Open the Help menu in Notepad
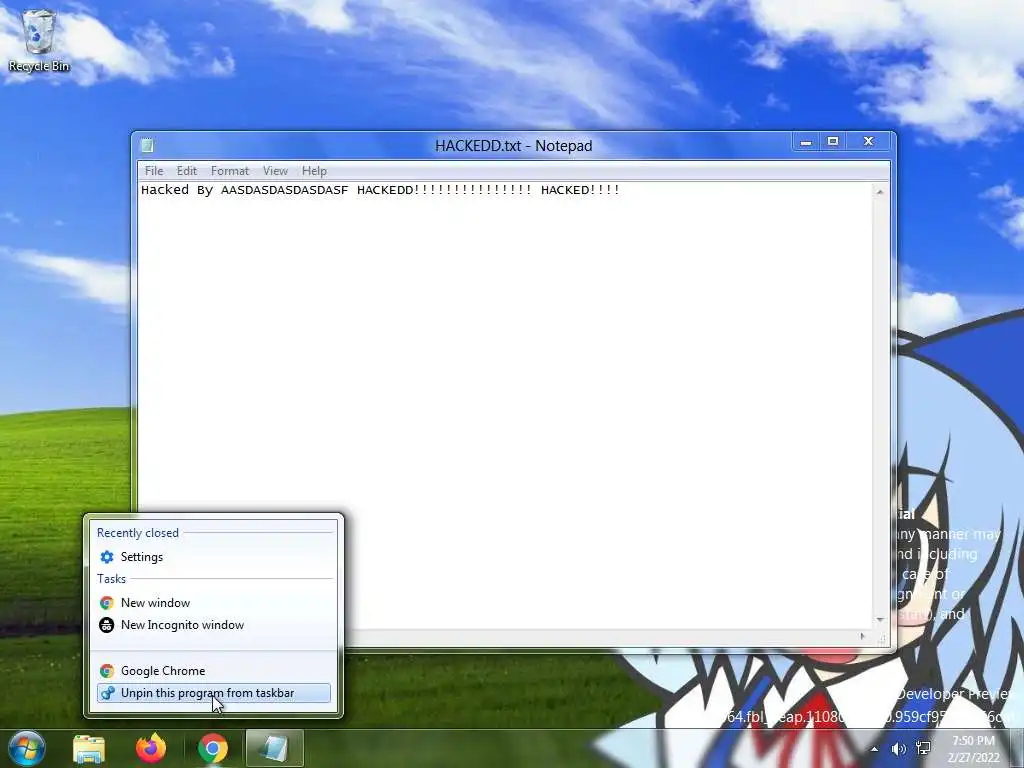The image size is (1024, 768). point(314,171)
